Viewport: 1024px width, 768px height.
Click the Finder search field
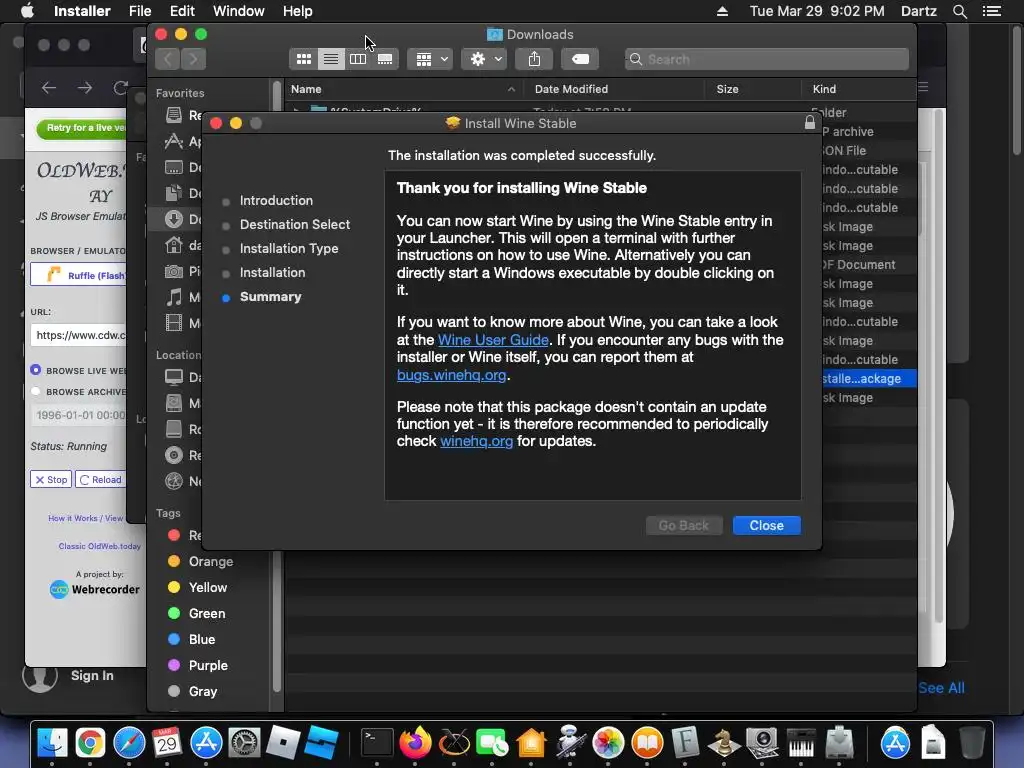point(767,59)
